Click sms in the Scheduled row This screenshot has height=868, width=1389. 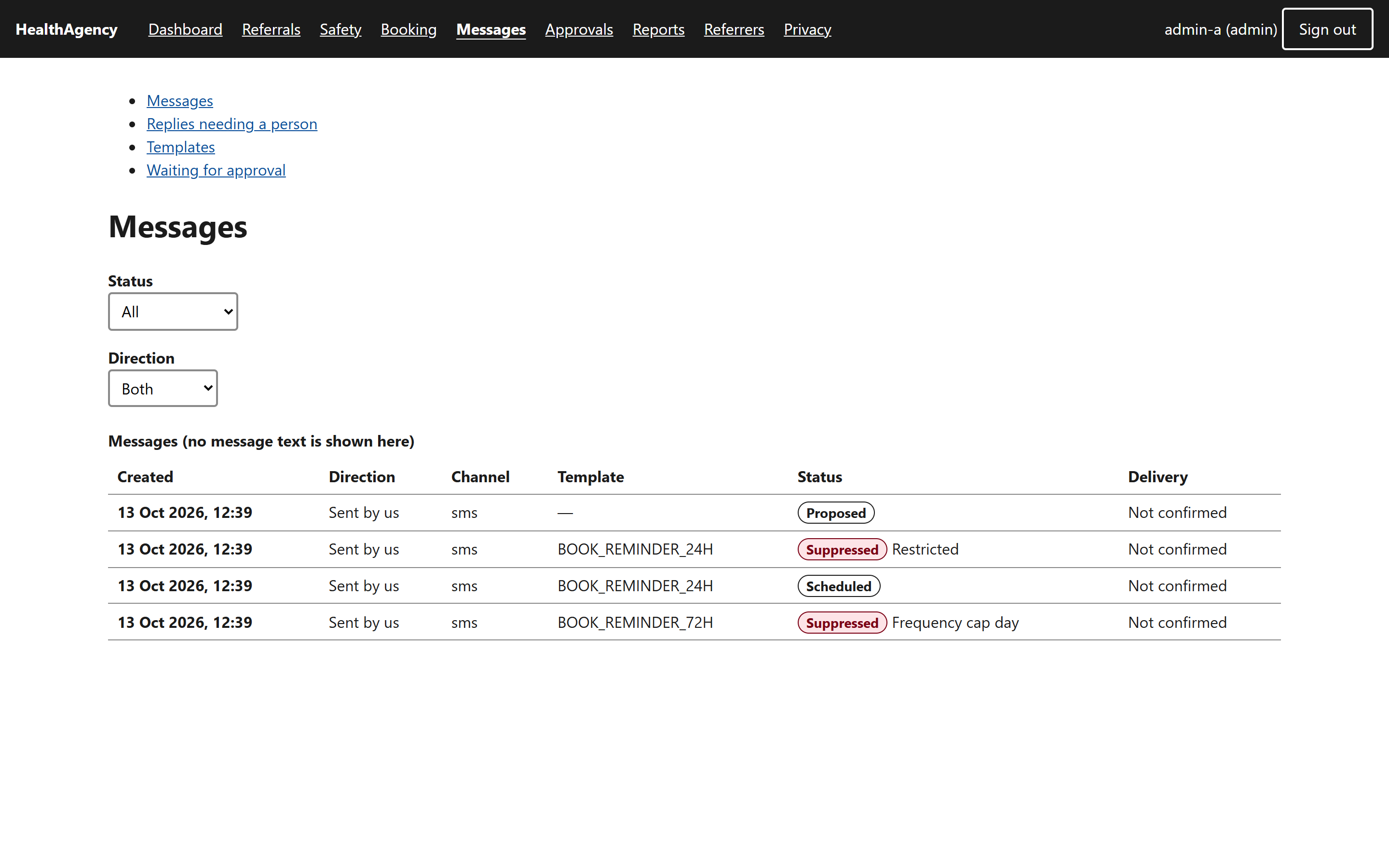pyautogui.click(x=464, y=585)
